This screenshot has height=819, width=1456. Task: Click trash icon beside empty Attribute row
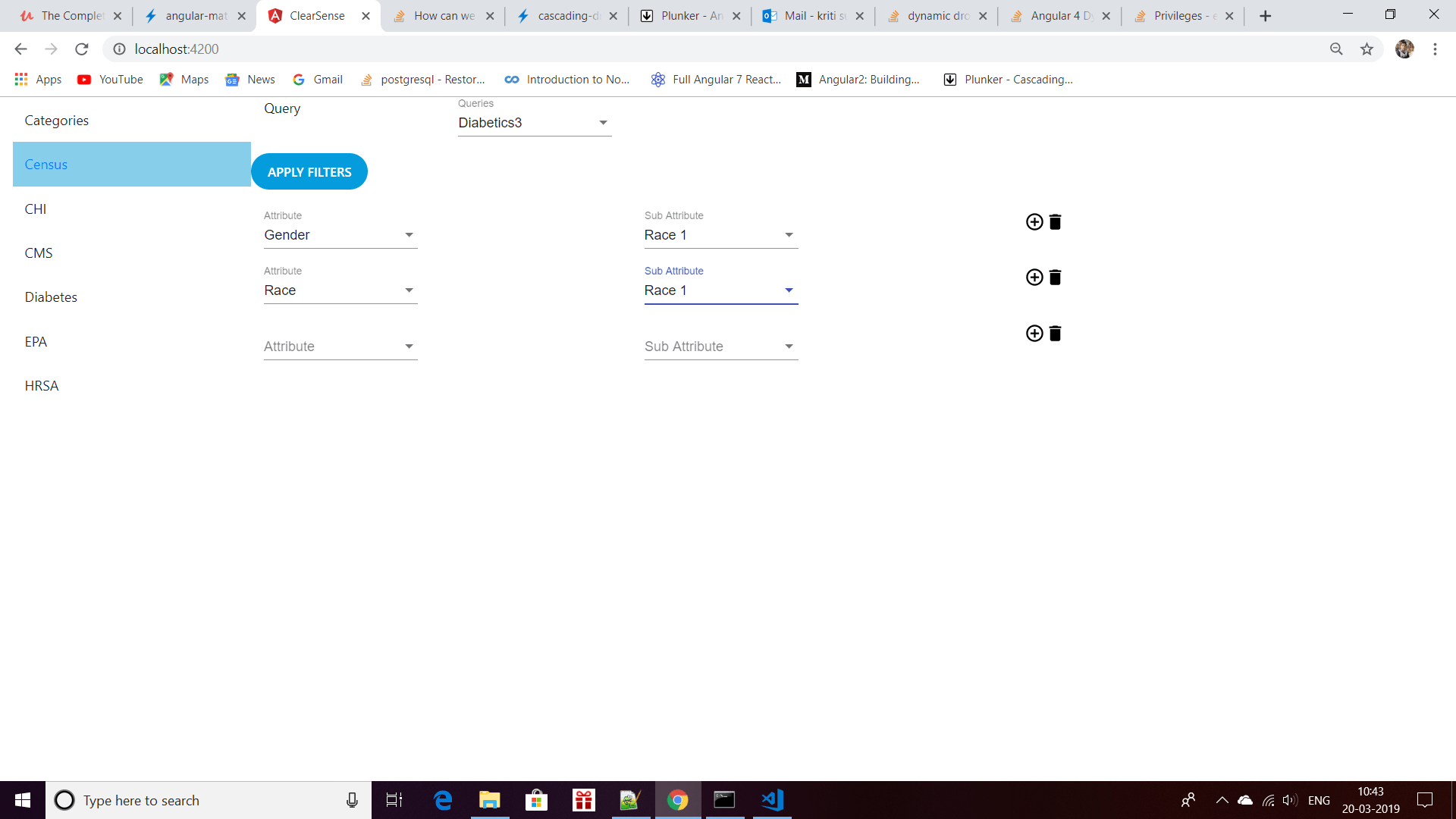click(x=1054, y=333)
